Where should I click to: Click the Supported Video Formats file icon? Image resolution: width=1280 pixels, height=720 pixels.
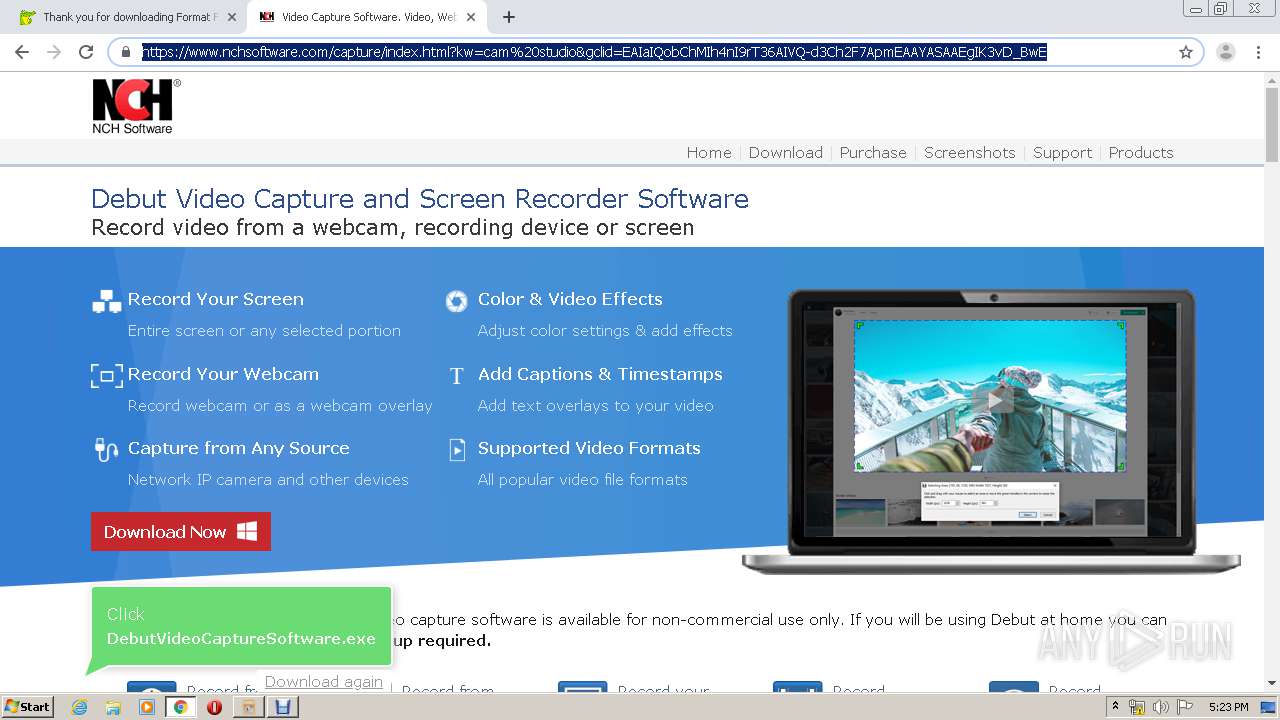[456, 450]
